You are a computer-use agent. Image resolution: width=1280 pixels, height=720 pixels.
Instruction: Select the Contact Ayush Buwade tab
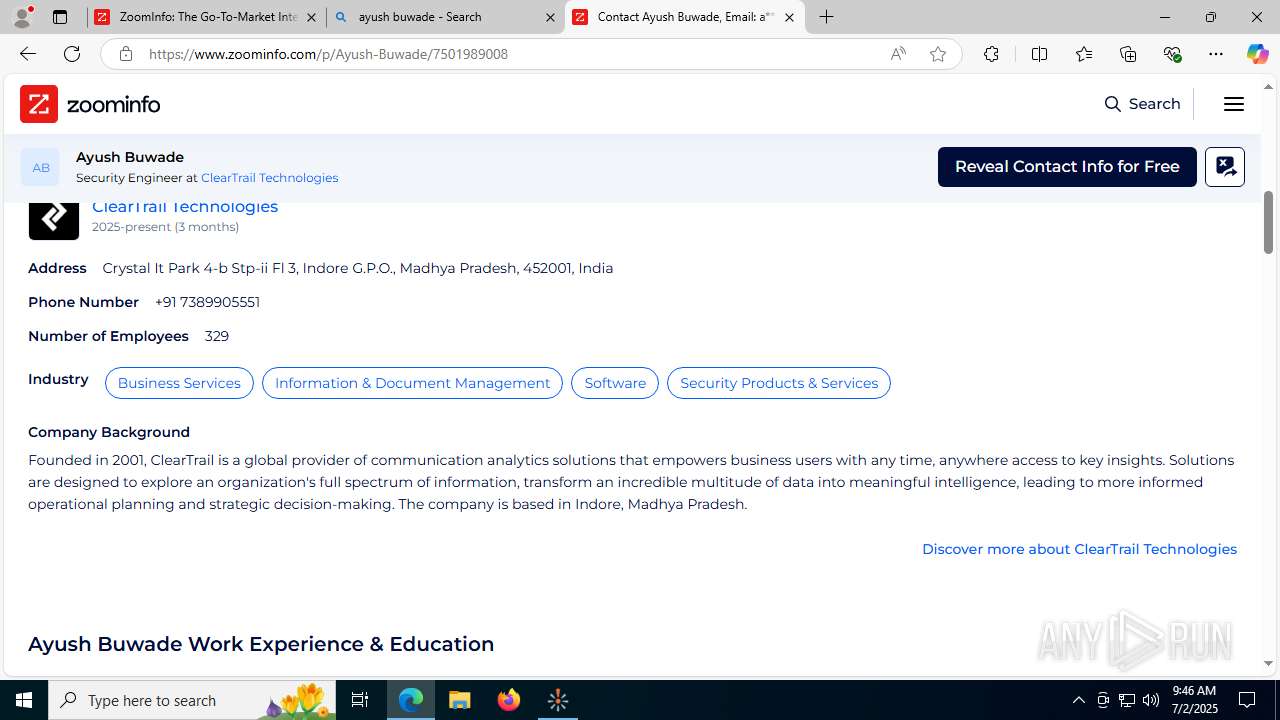(x=684, y=17)
